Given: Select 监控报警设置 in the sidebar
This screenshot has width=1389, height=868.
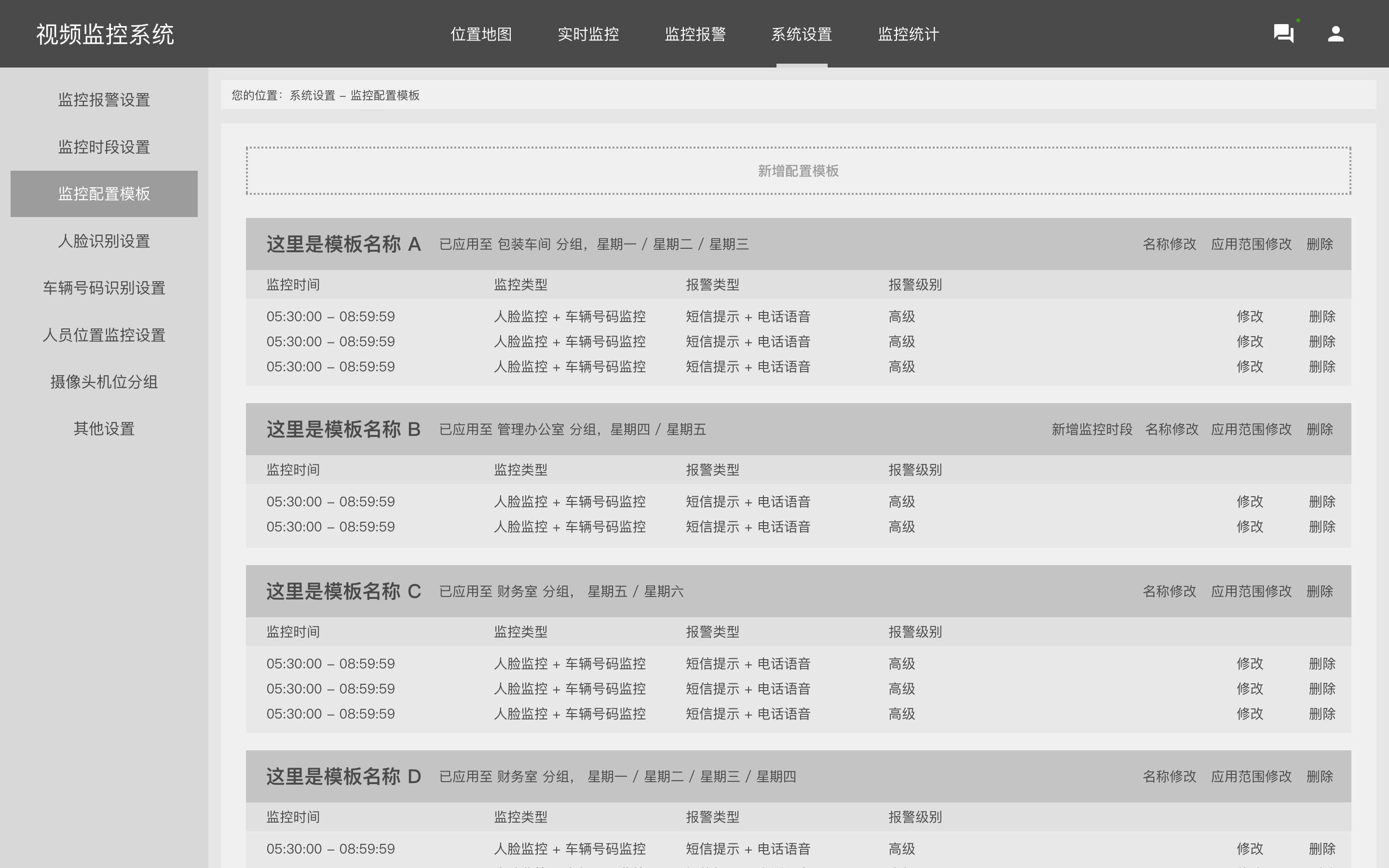Looking at the screenshot, I should coord(104,100).
